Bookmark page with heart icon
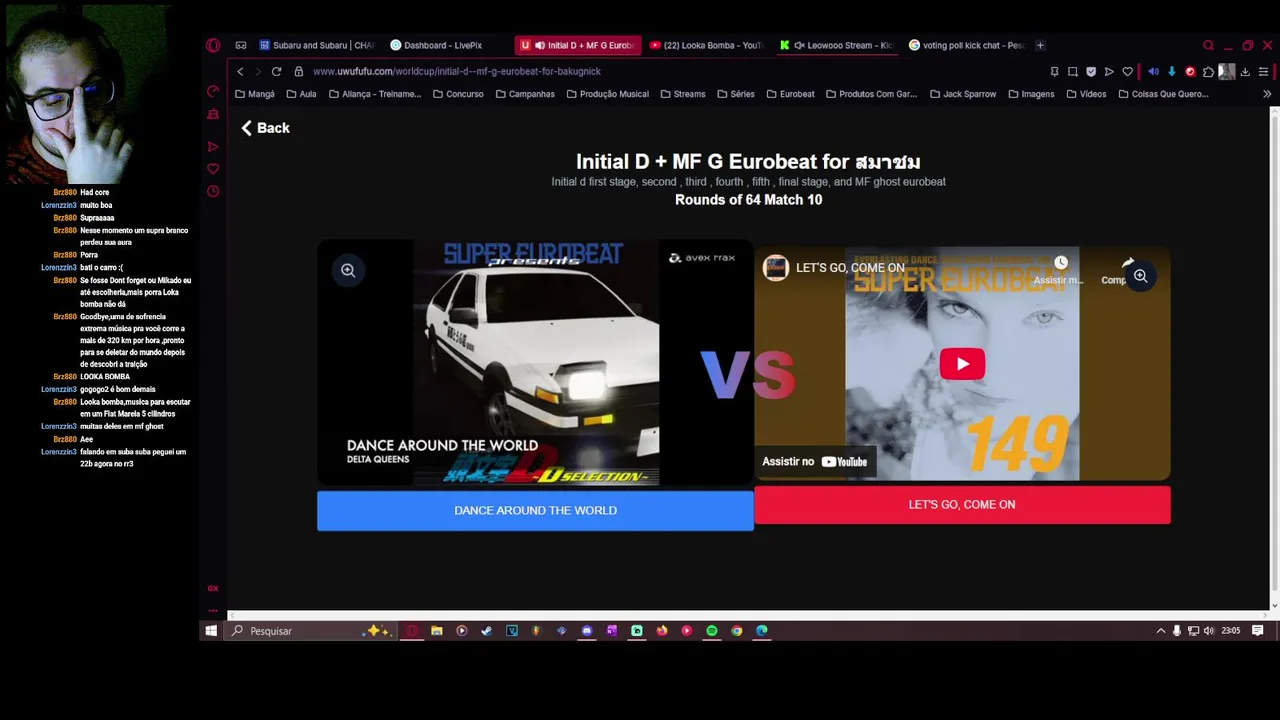This screenshot has height=720, width=1280. tap(1128, 72)
